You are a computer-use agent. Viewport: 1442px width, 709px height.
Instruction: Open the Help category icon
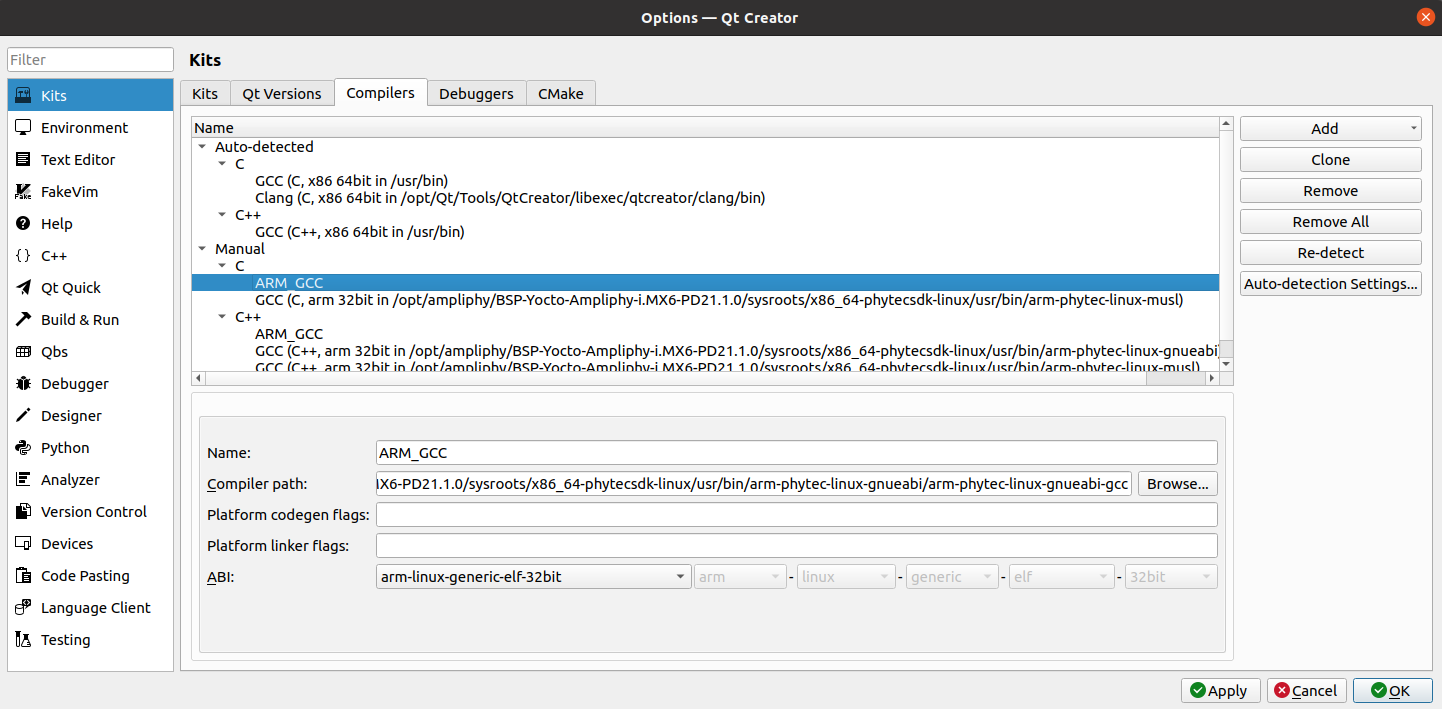pos(23,224)
